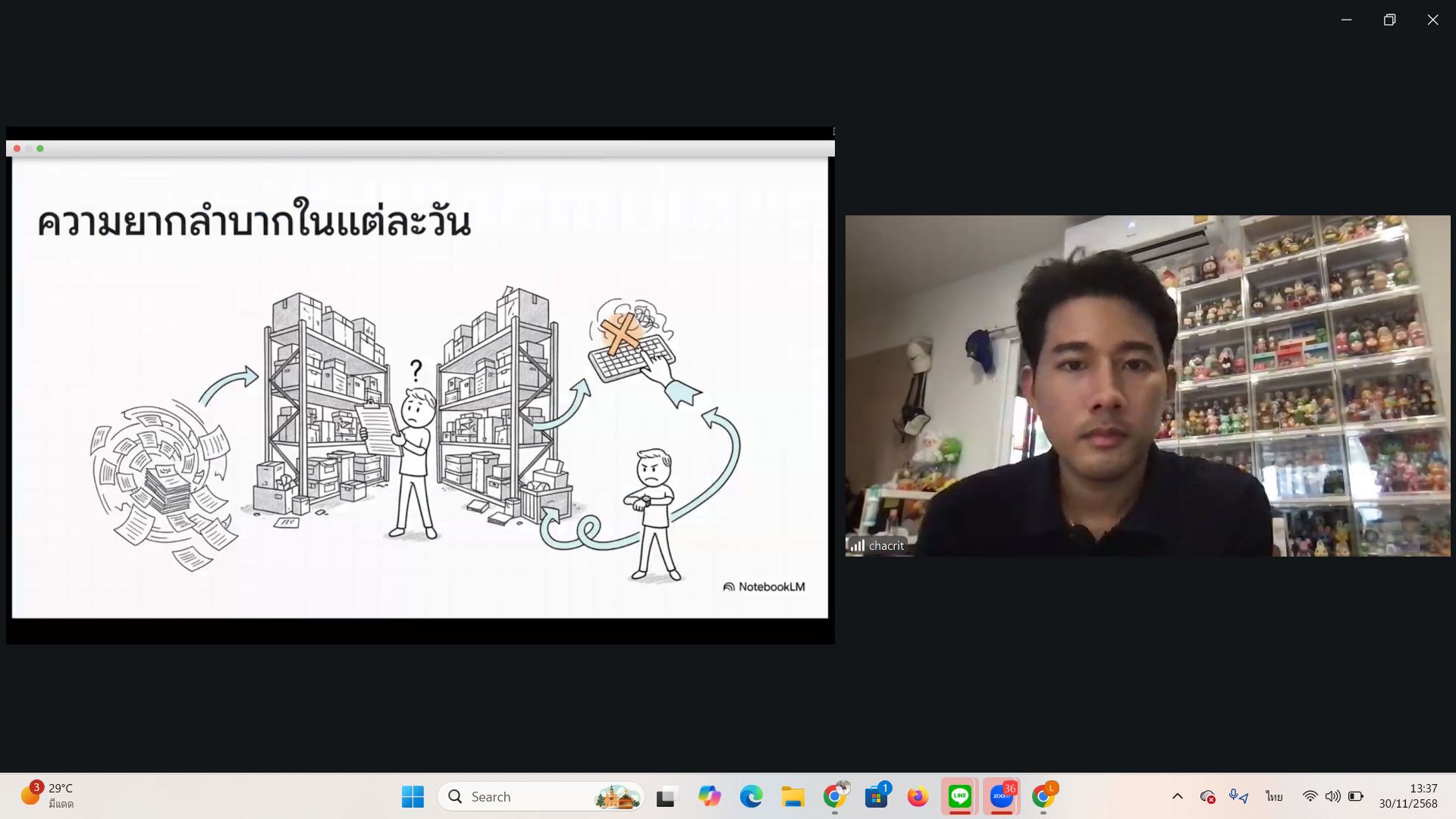Click the chacrit participant video
1456x819 pixels.
click(x=1147, y=385)
